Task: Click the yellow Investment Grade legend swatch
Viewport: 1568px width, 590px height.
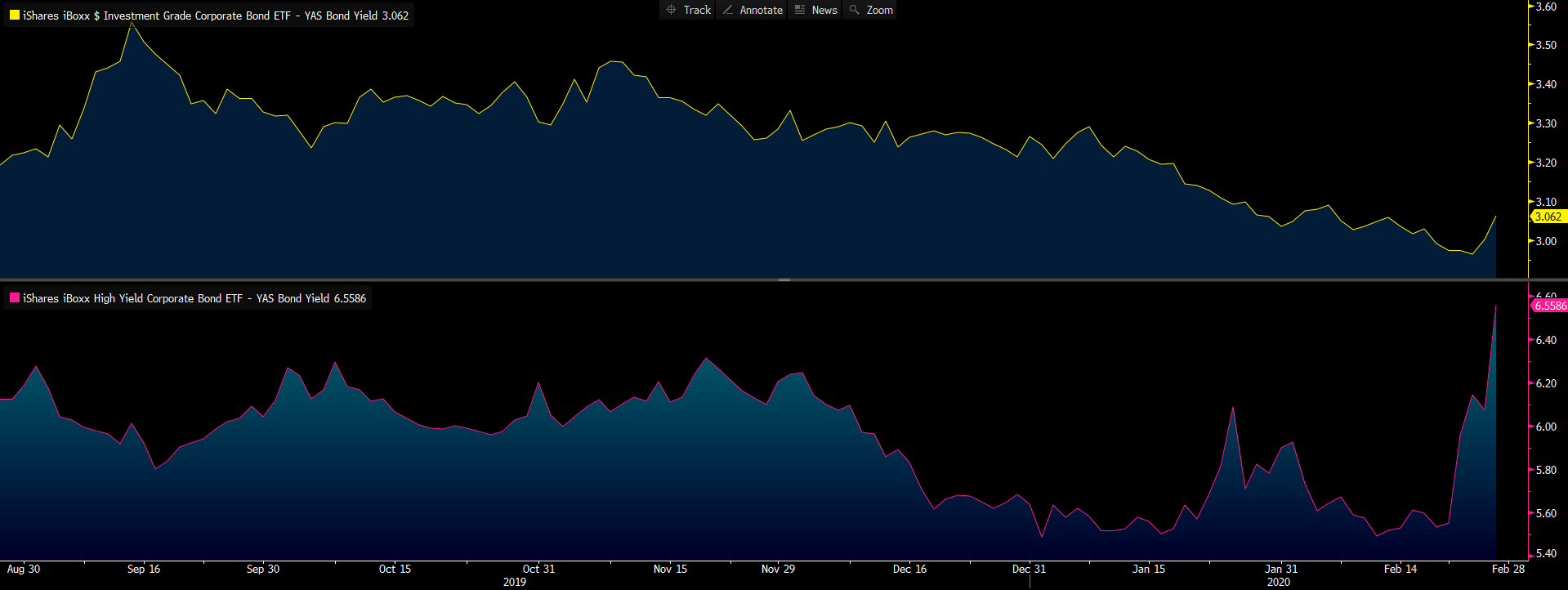Action: click(14, 15)
